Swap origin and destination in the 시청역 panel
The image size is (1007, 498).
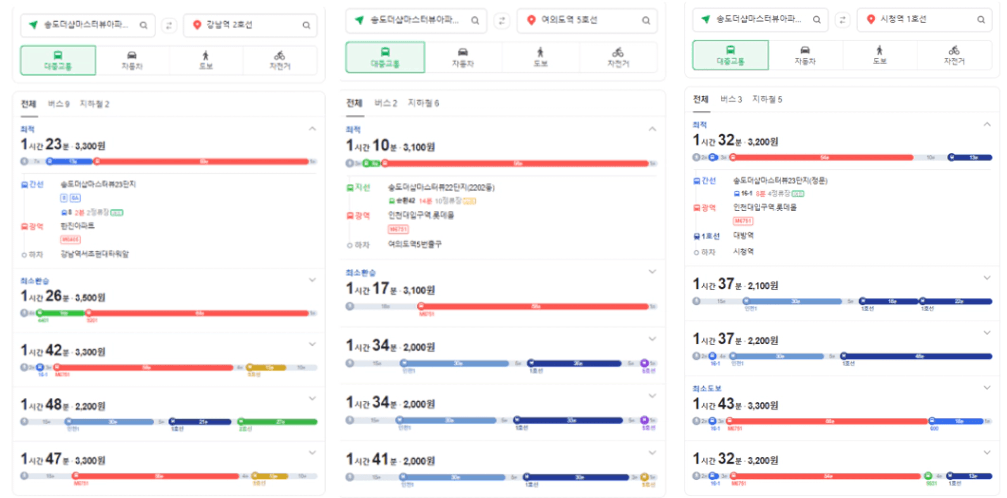coord(842,20)
